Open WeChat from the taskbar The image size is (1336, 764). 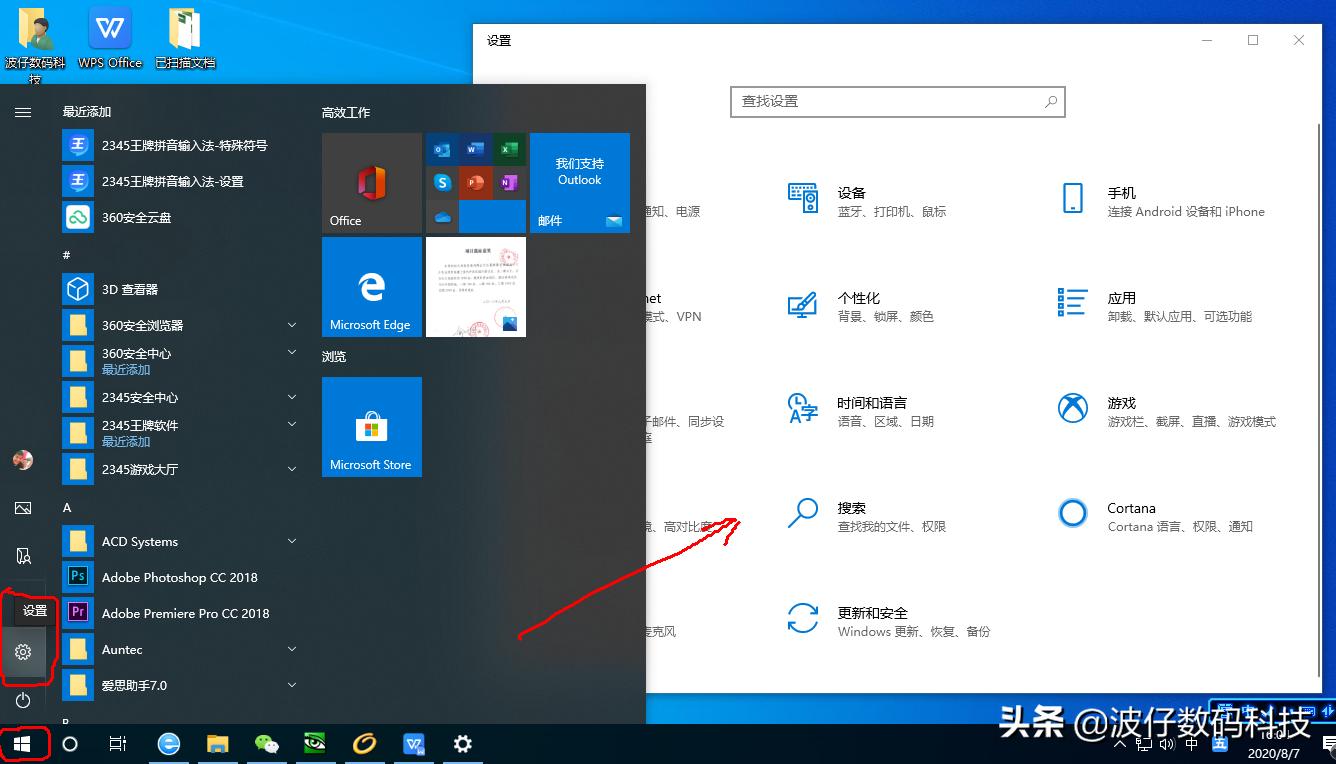266,744
